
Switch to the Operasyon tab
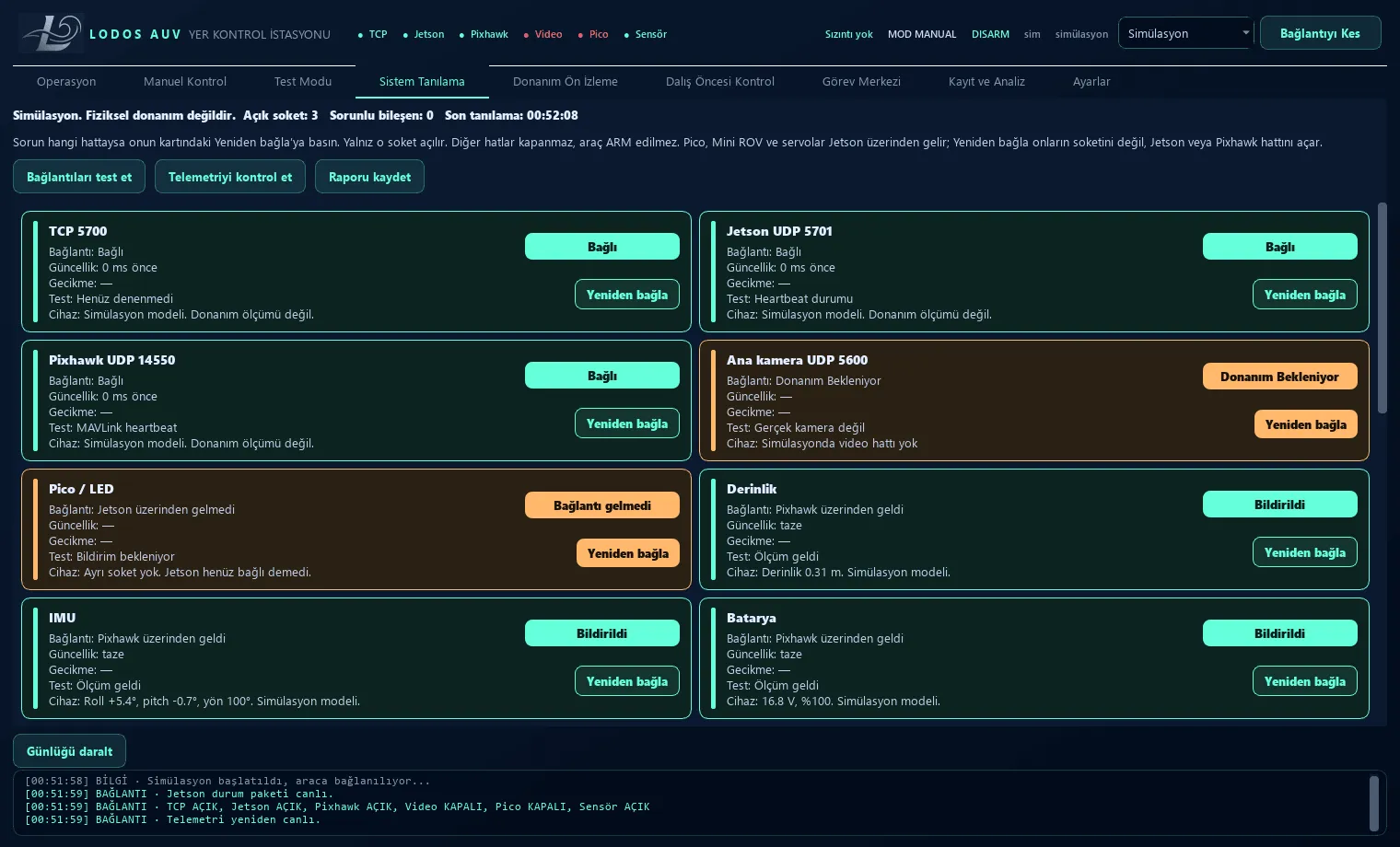[66, 81]
